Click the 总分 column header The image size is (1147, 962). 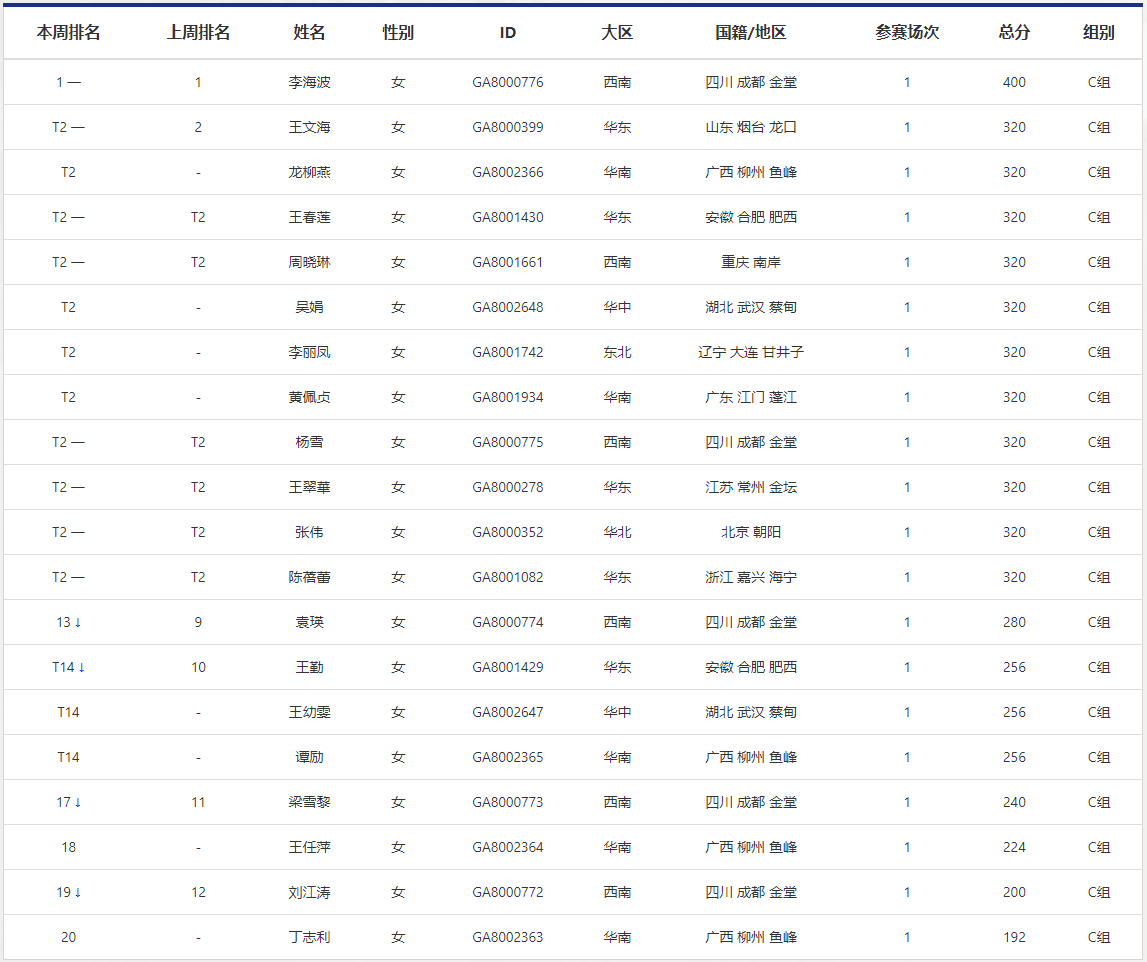click(x=1014, y=32)
